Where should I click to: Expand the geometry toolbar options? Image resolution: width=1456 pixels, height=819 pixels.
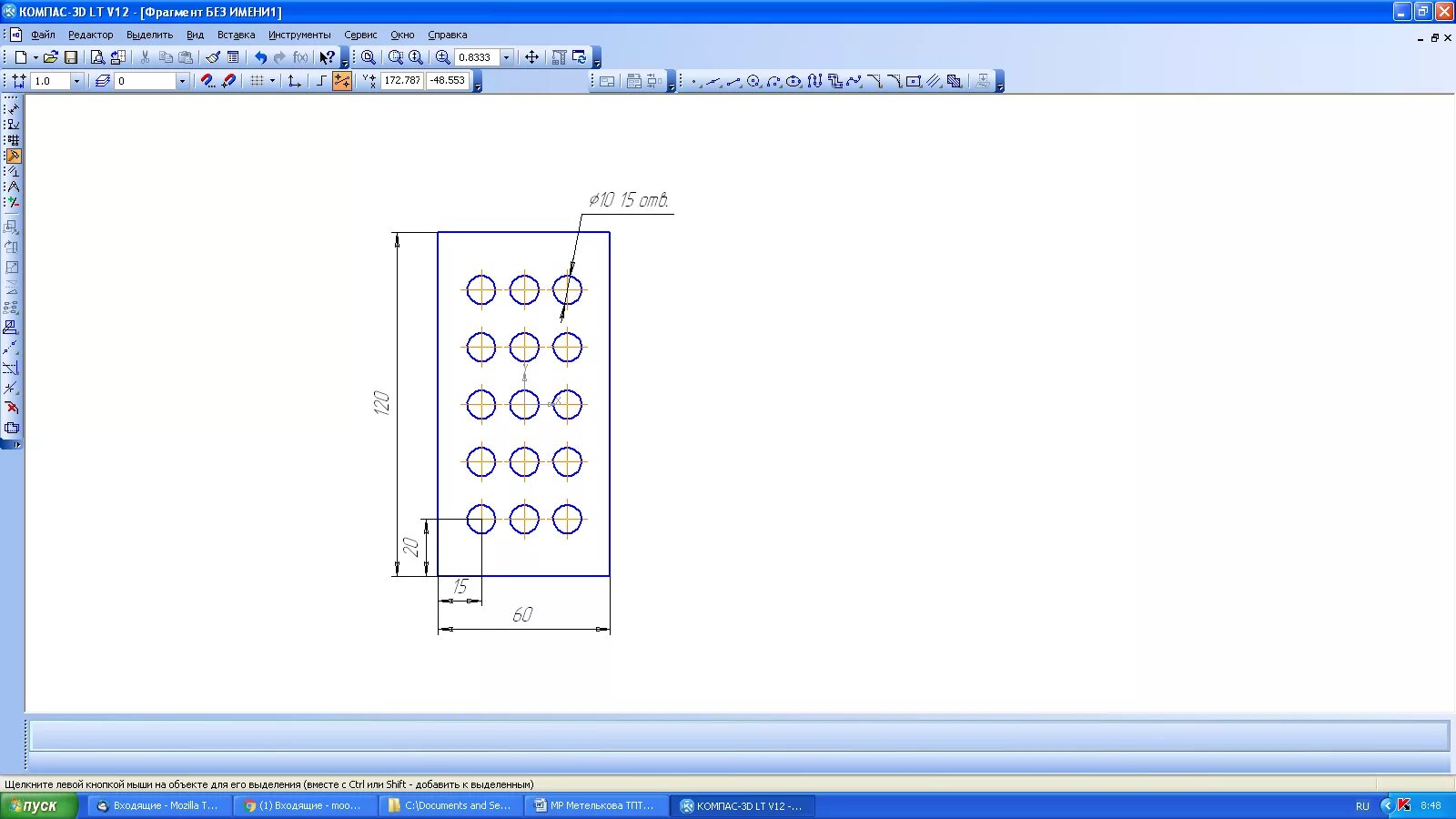[x=999, y=86]
